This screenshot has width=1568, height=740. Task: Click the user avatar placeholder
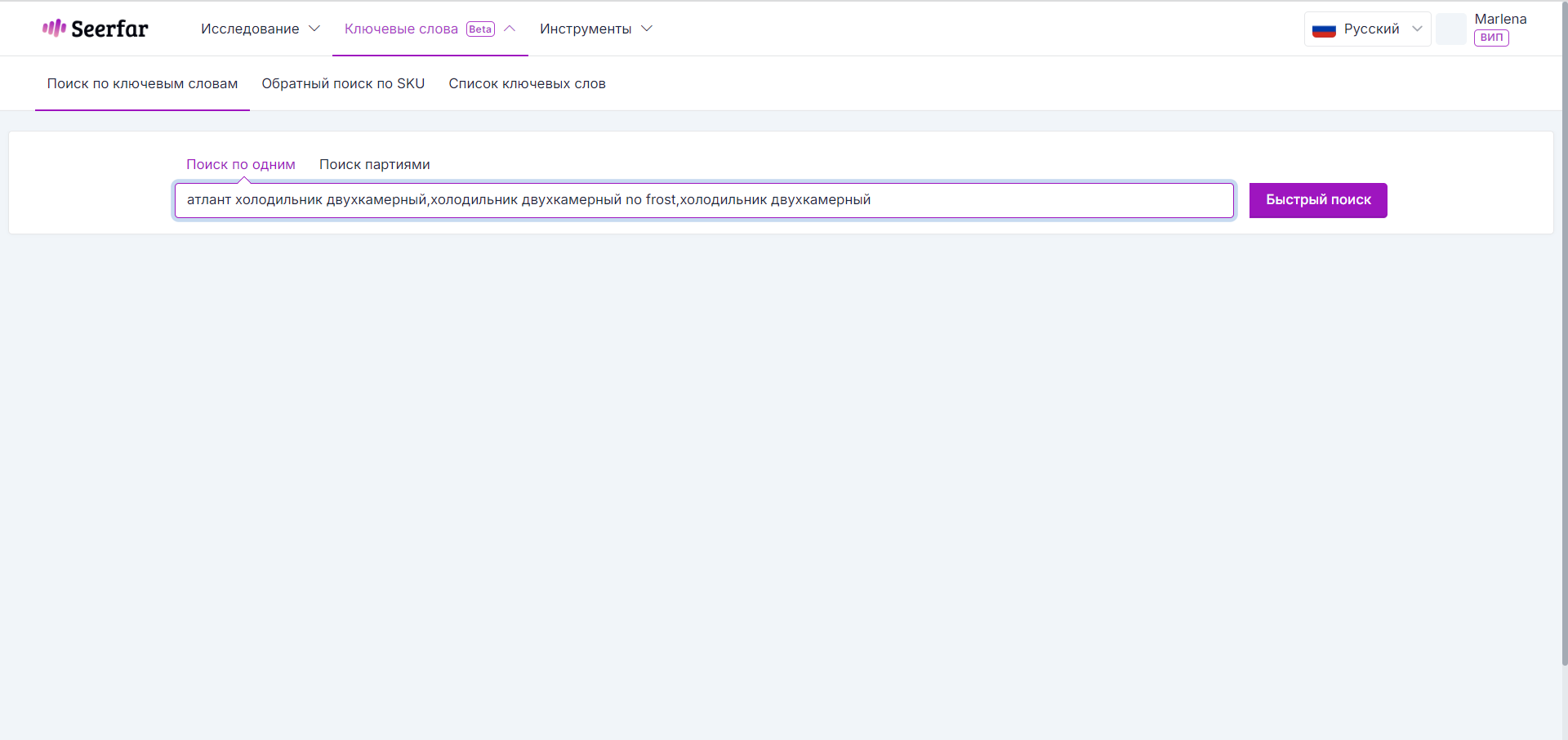[x=1451, y=29]
